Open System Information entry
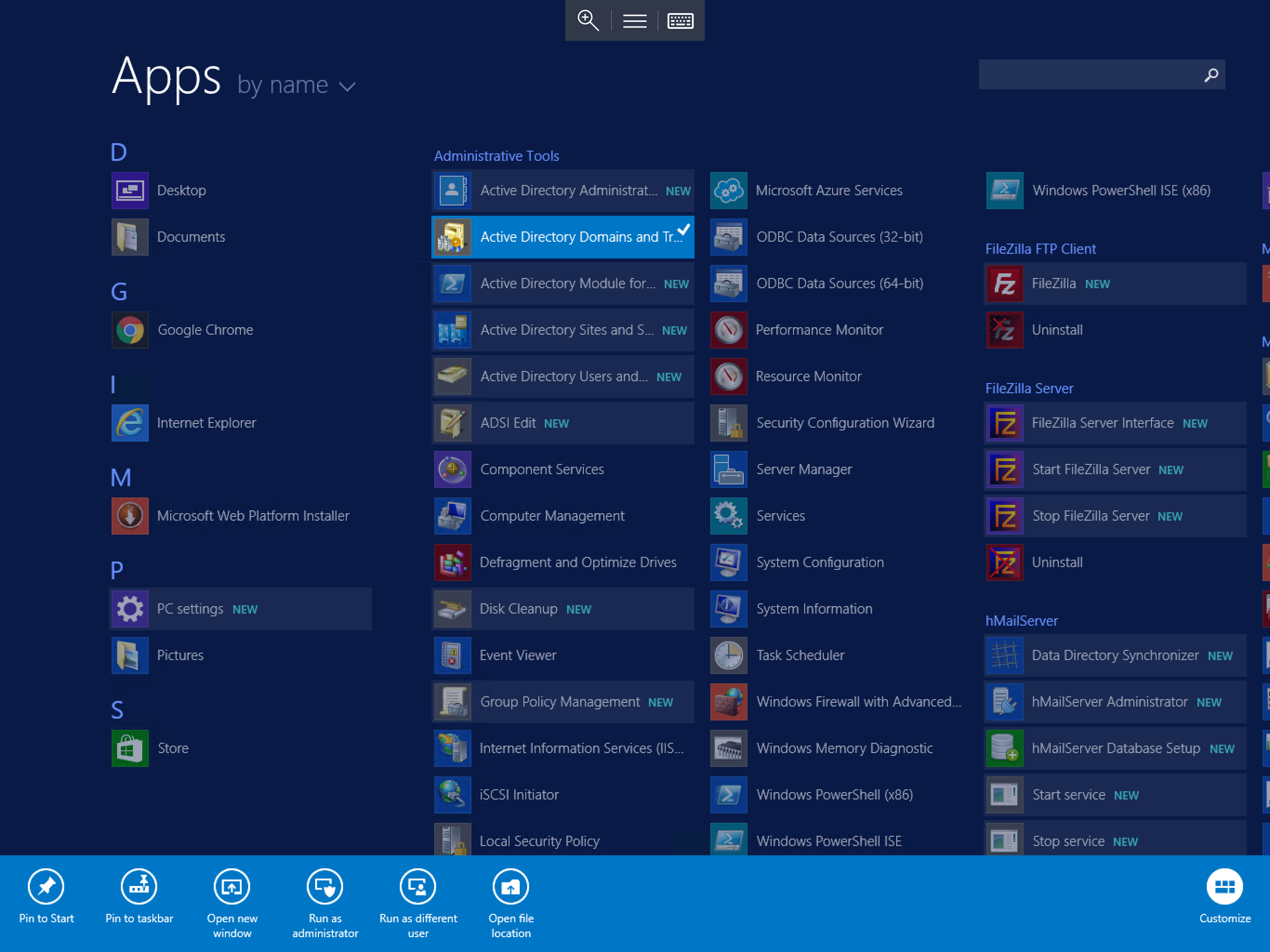Screen dimensions: 1270x952 pos(839,608)
